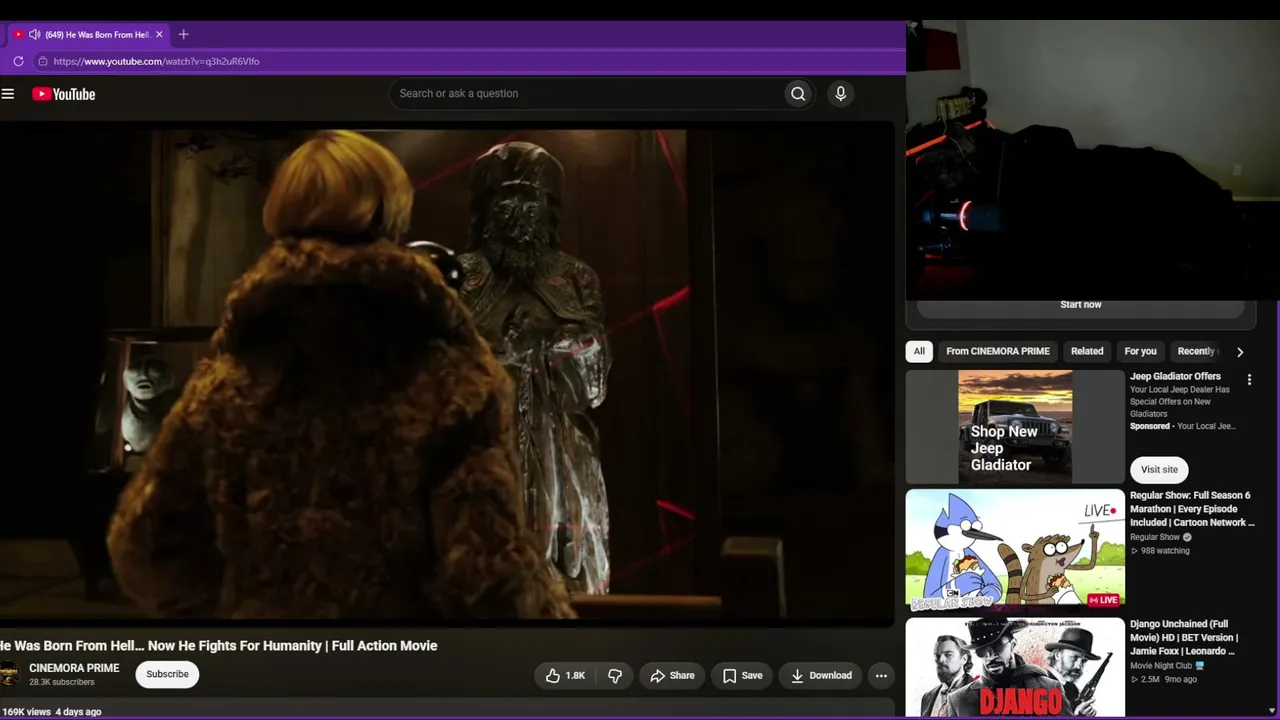
Task: Open more actions menu below the video
Action: [881, 676]
